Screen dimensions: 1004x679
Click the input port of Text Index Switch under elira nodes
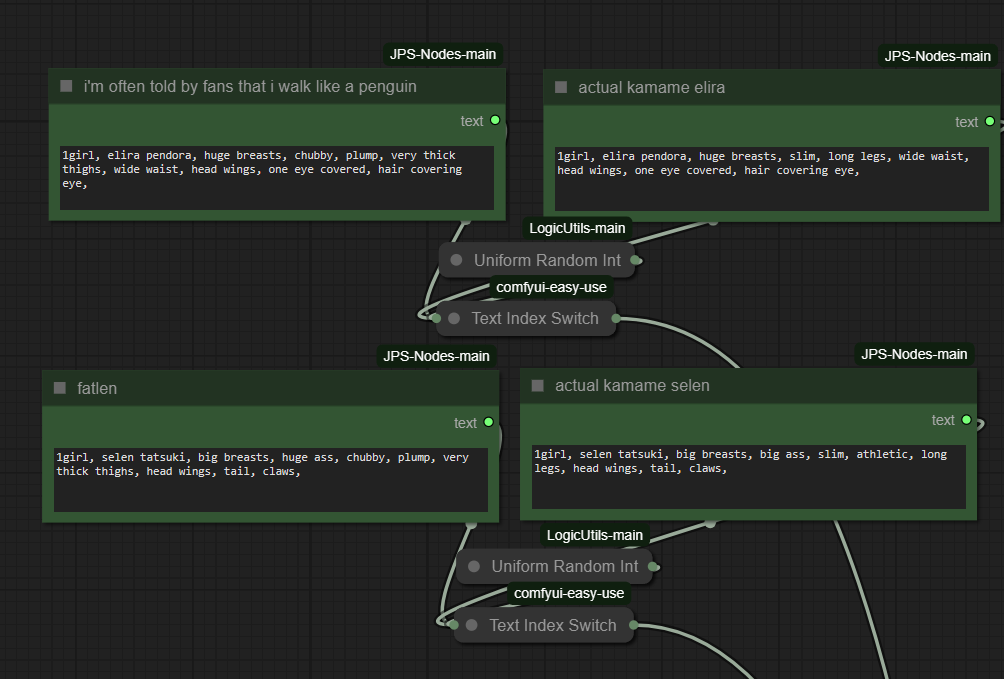pos(436,318)
